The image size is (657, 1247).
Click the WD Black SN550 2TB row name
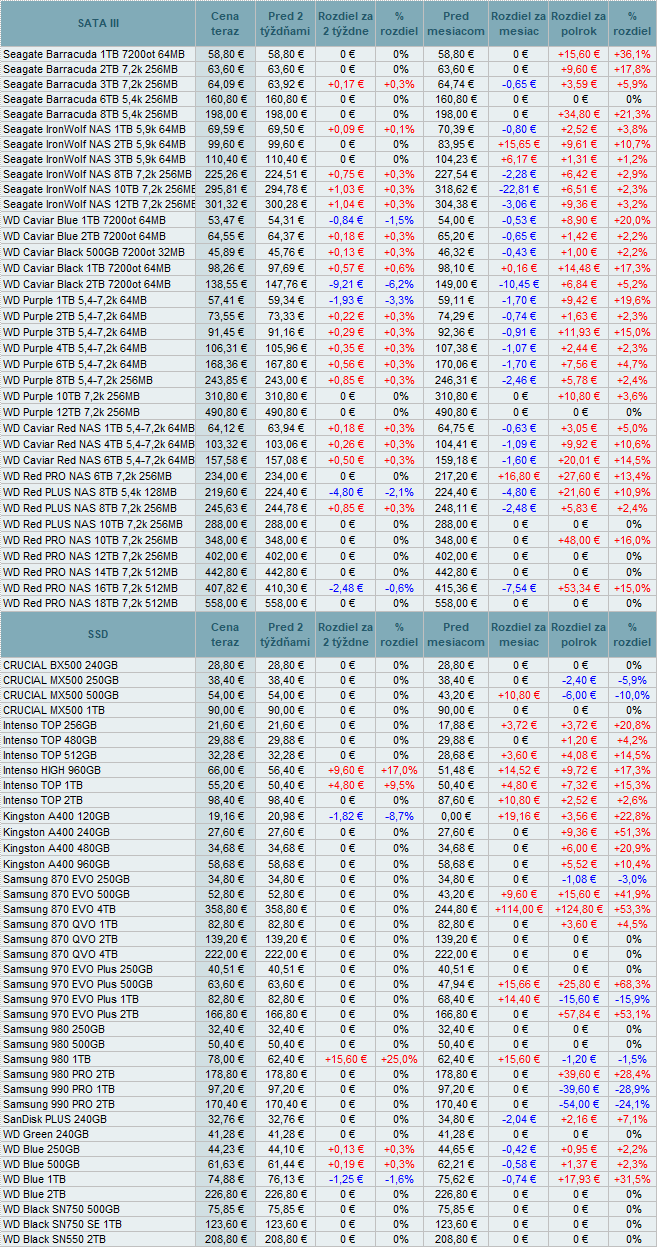coord(56,1240)
